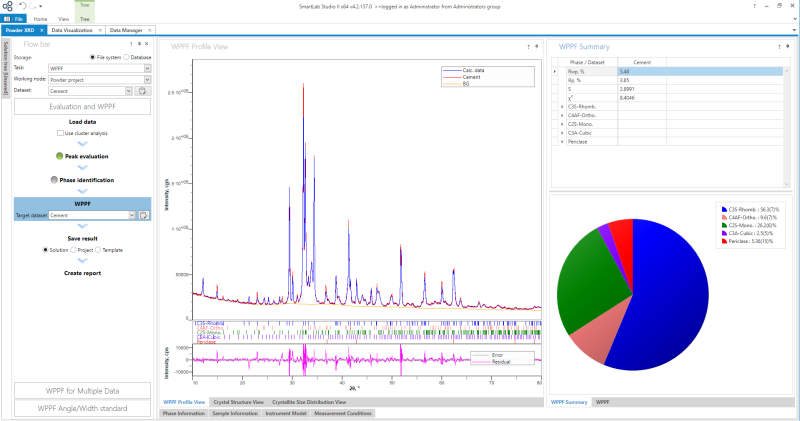800x421 pixels.
Task: Pin the WPPF Profile View panel
Action: point(536,46)
